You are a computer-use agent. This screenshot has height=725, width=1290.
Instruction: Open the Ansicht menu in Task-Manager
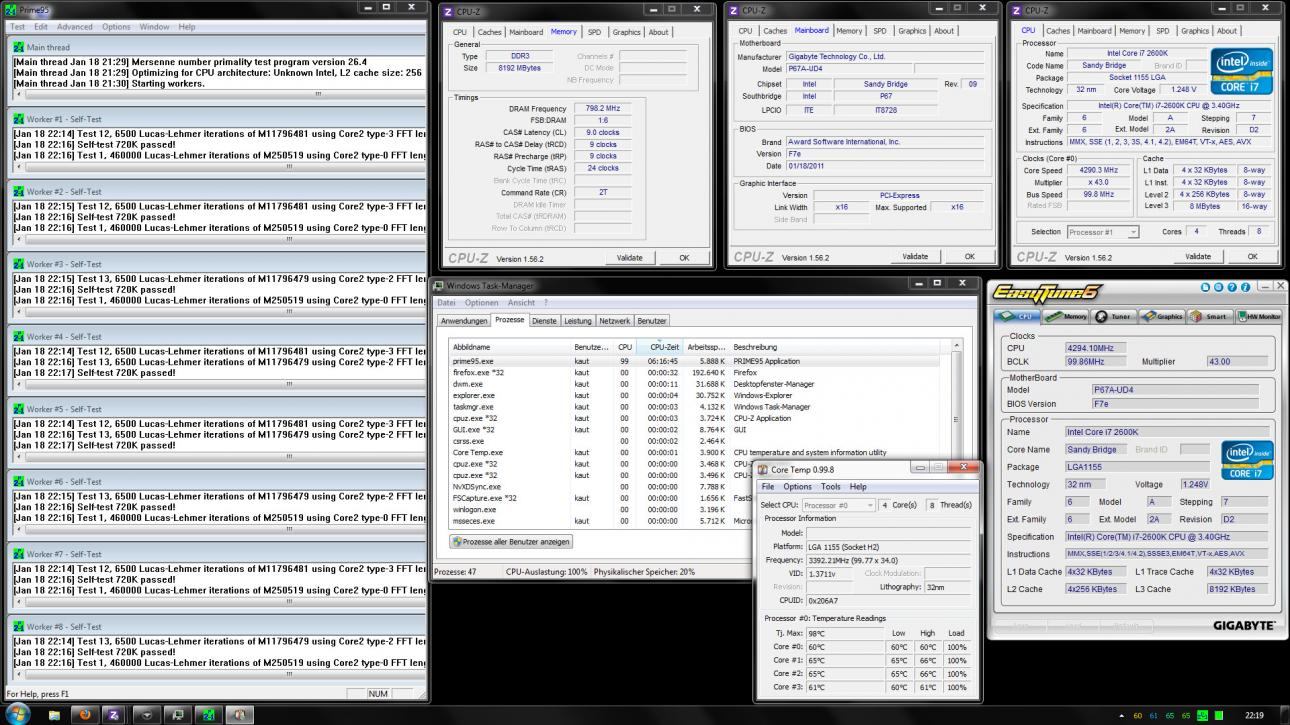(521, 303)
